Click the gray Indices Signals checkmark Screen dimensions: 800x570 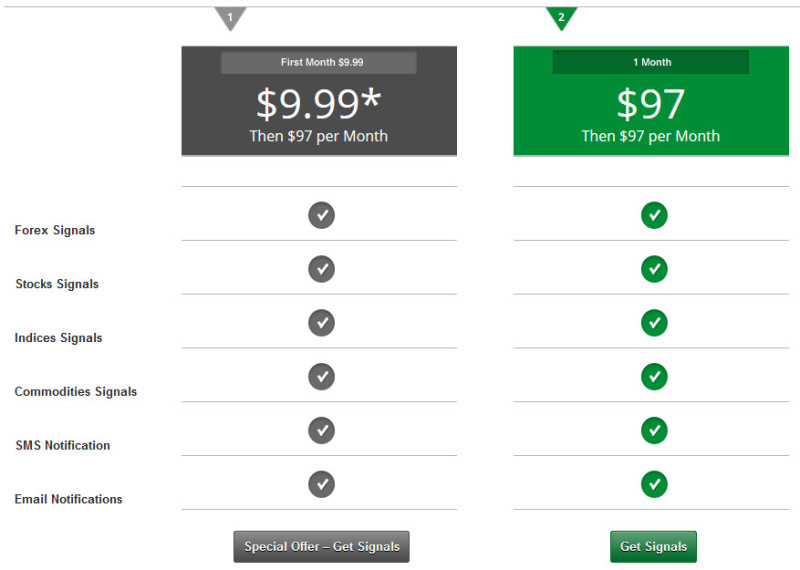(321, 323)
